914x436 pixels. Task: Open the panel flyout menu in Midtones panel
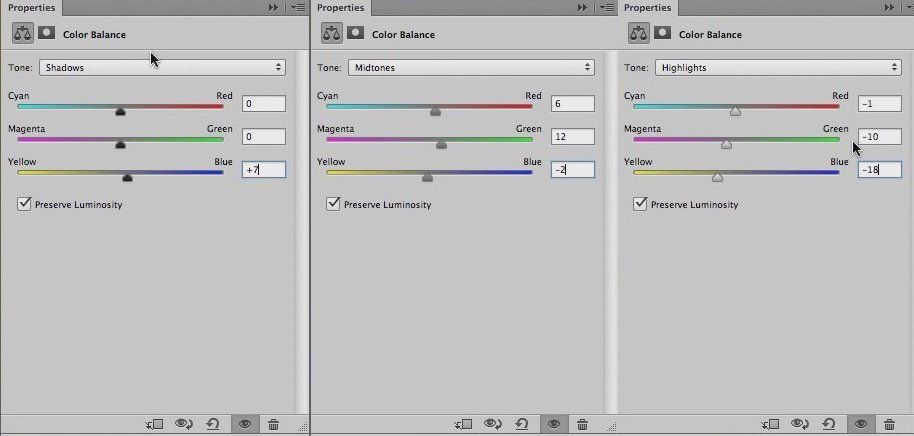[x=607, y=8]
